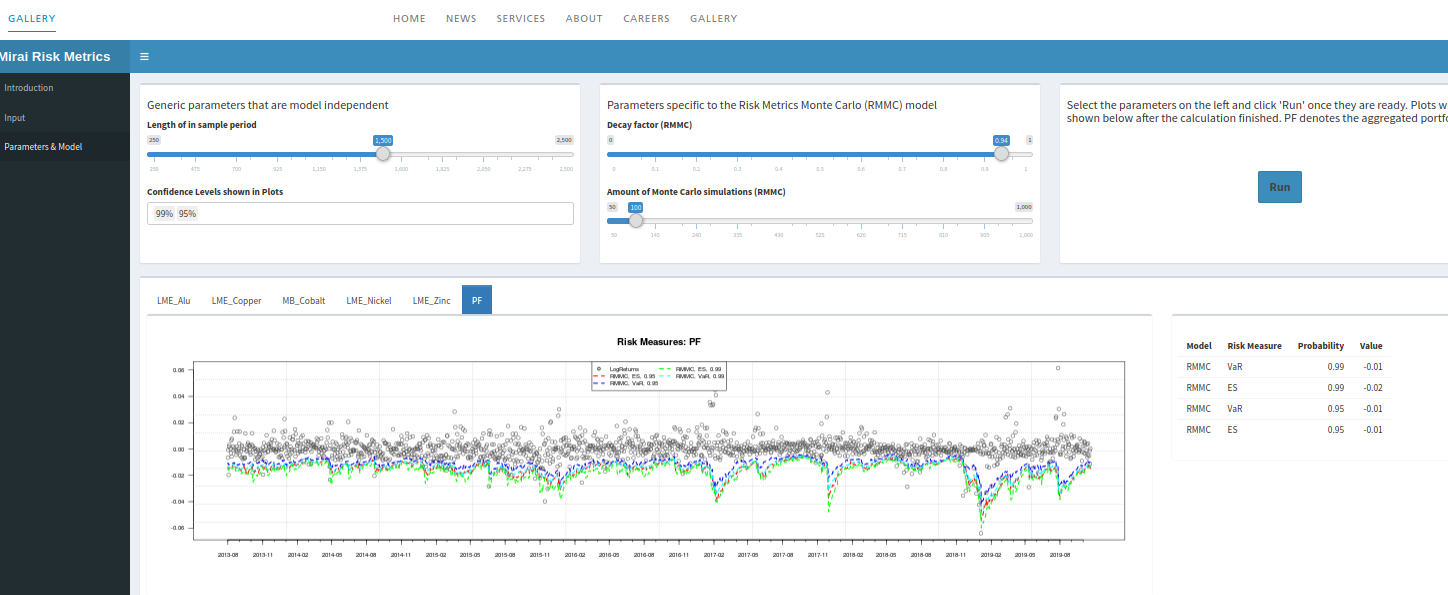Select the 95% confidence level tag

point(187,214)
